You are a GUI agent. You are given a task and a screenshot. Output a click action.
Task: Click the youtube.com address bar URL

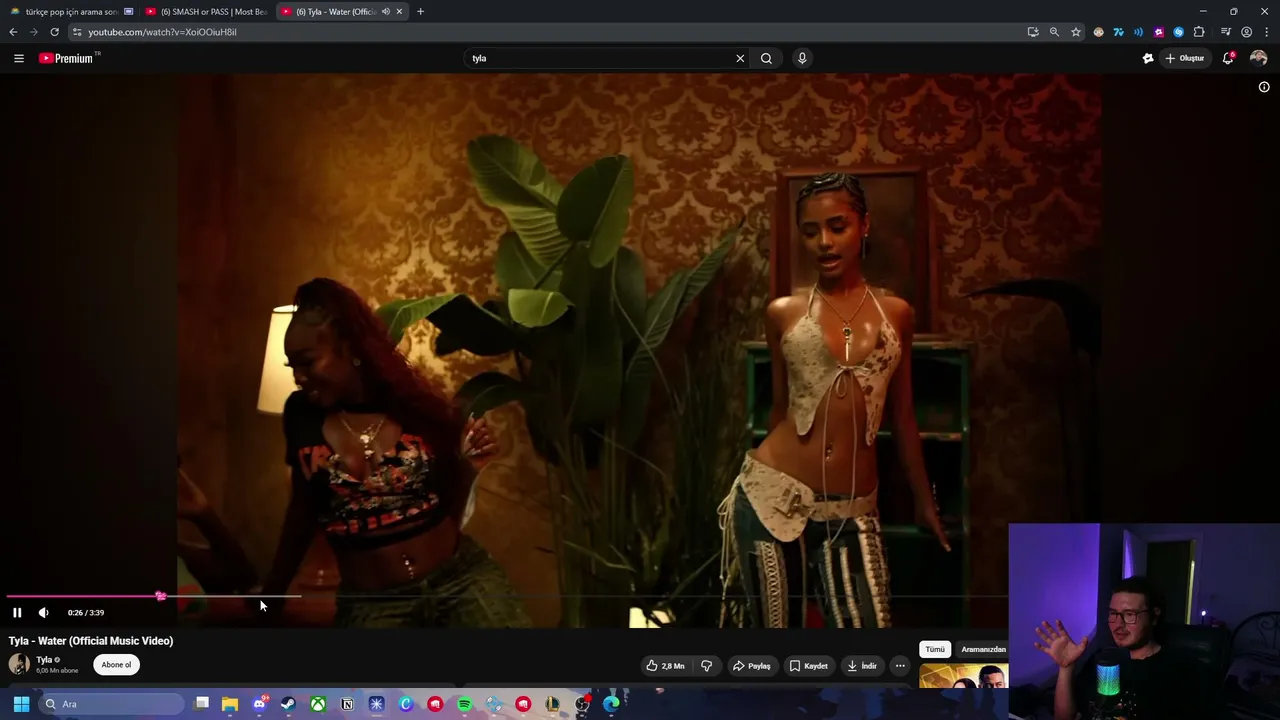tap(162, 32)
